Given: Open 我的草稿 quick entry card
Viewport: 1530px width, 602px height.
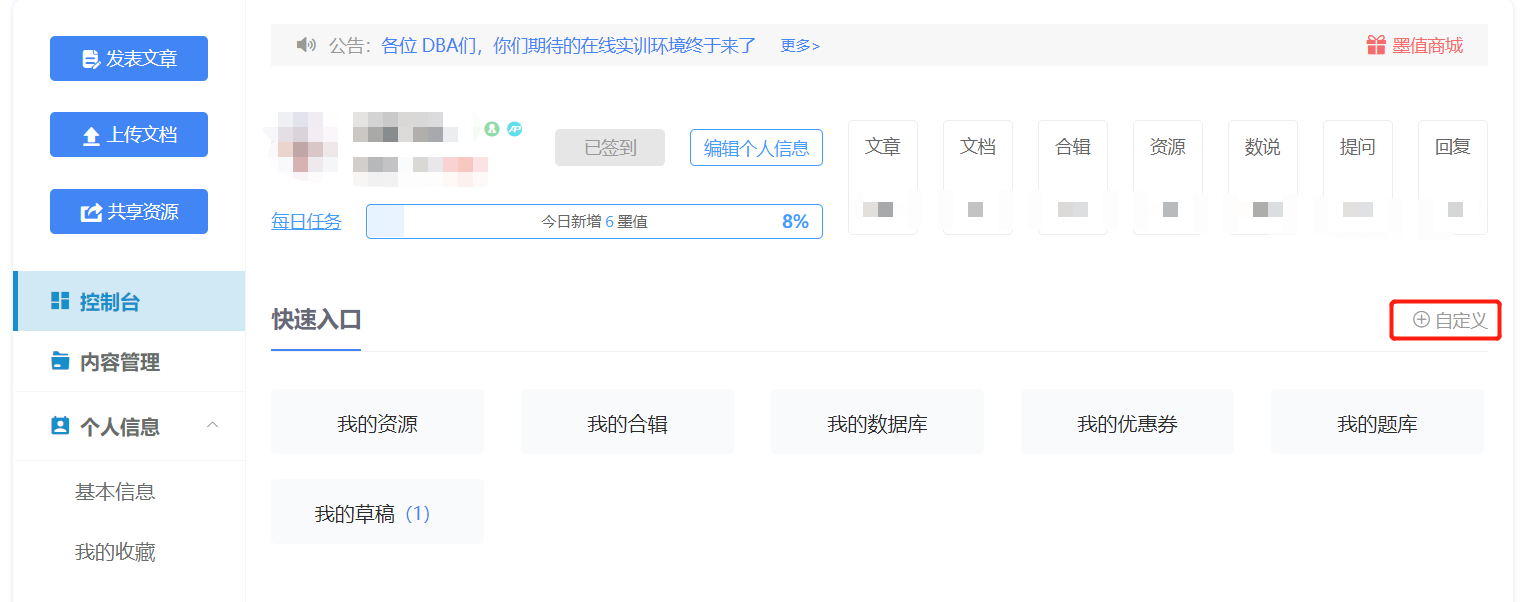Looking at the screenshot, I should point(377,511).
